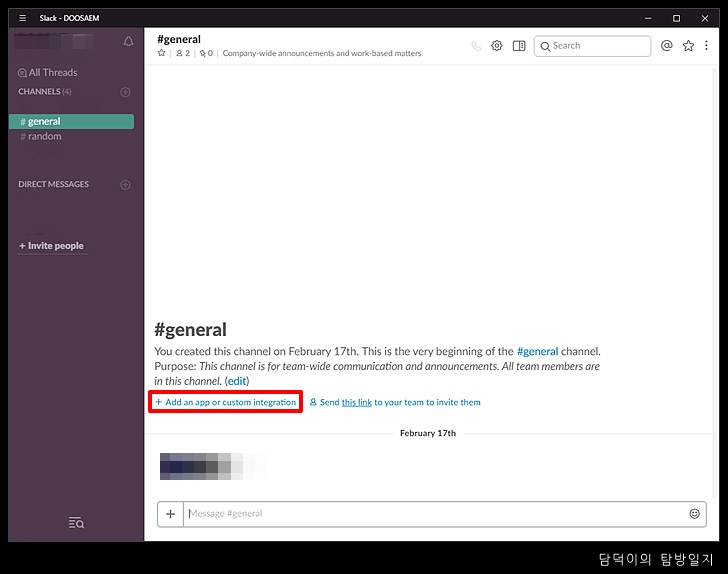Show starred items star icon

[x=689, y=46]
